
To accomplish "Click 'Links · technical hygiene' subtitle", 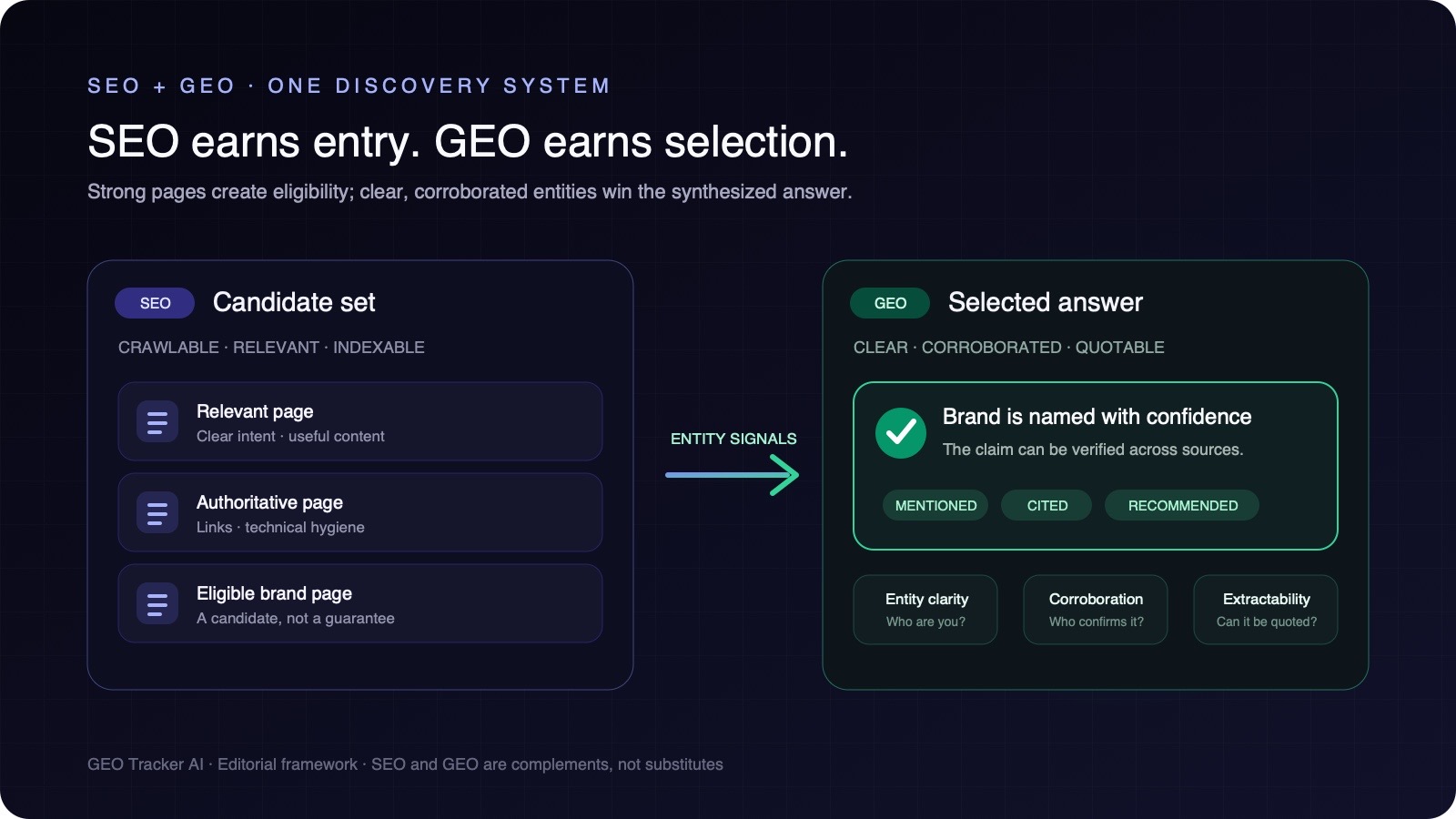I will [x=280, y=528].
